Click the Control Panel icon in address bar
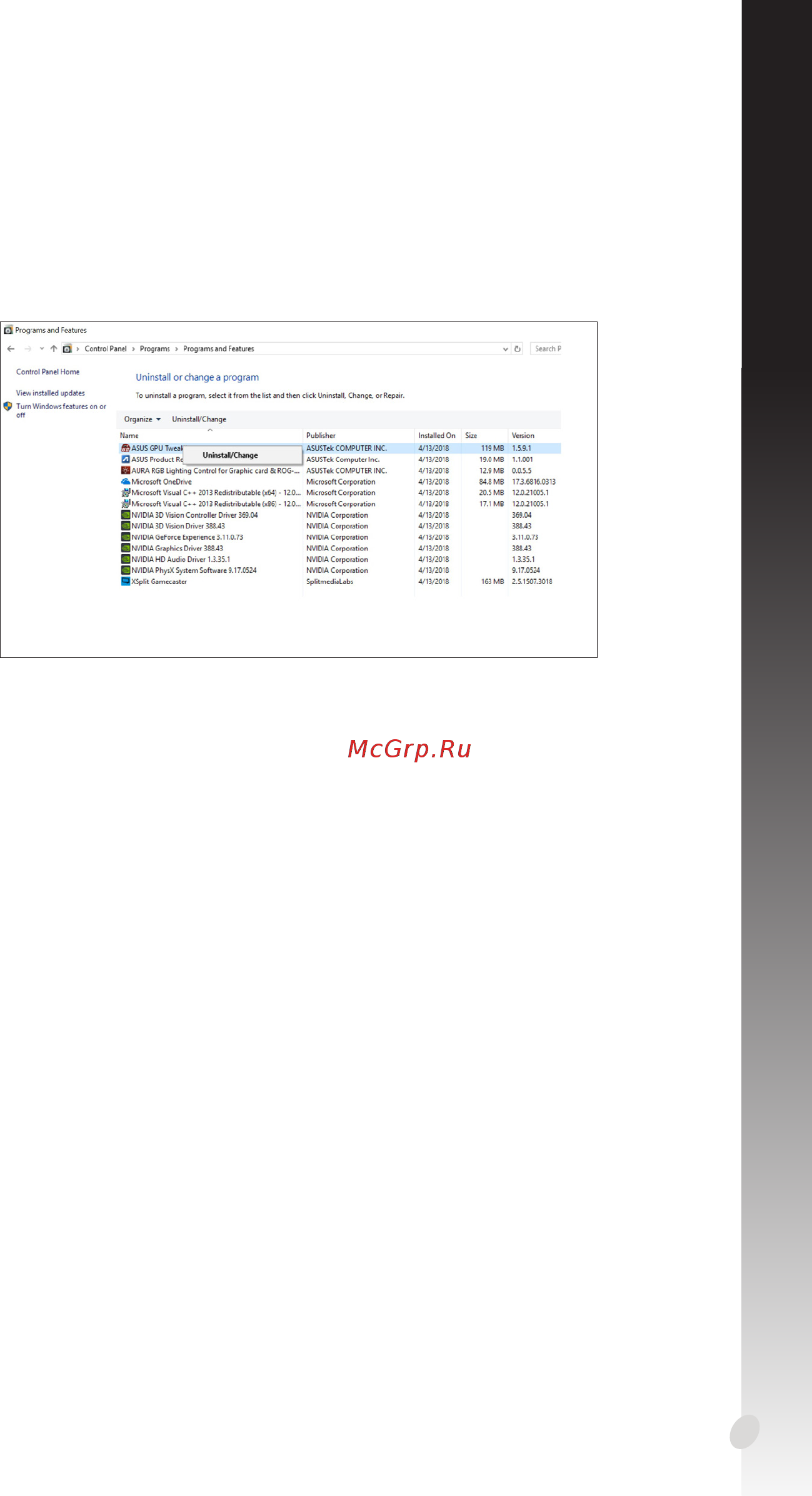This screenshot has width=812, height=1496. point(67,349)
